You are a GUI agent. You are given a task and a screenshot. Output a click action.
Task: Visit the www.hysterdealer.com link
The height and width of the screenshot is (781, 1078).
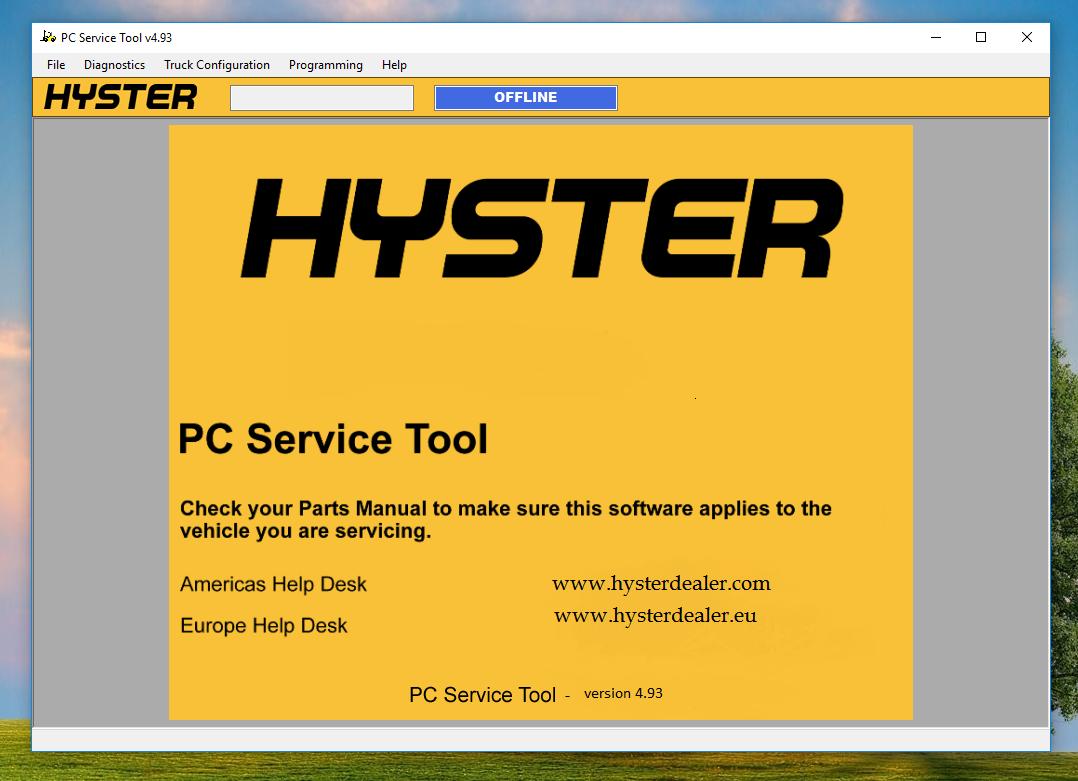point(662,583)
